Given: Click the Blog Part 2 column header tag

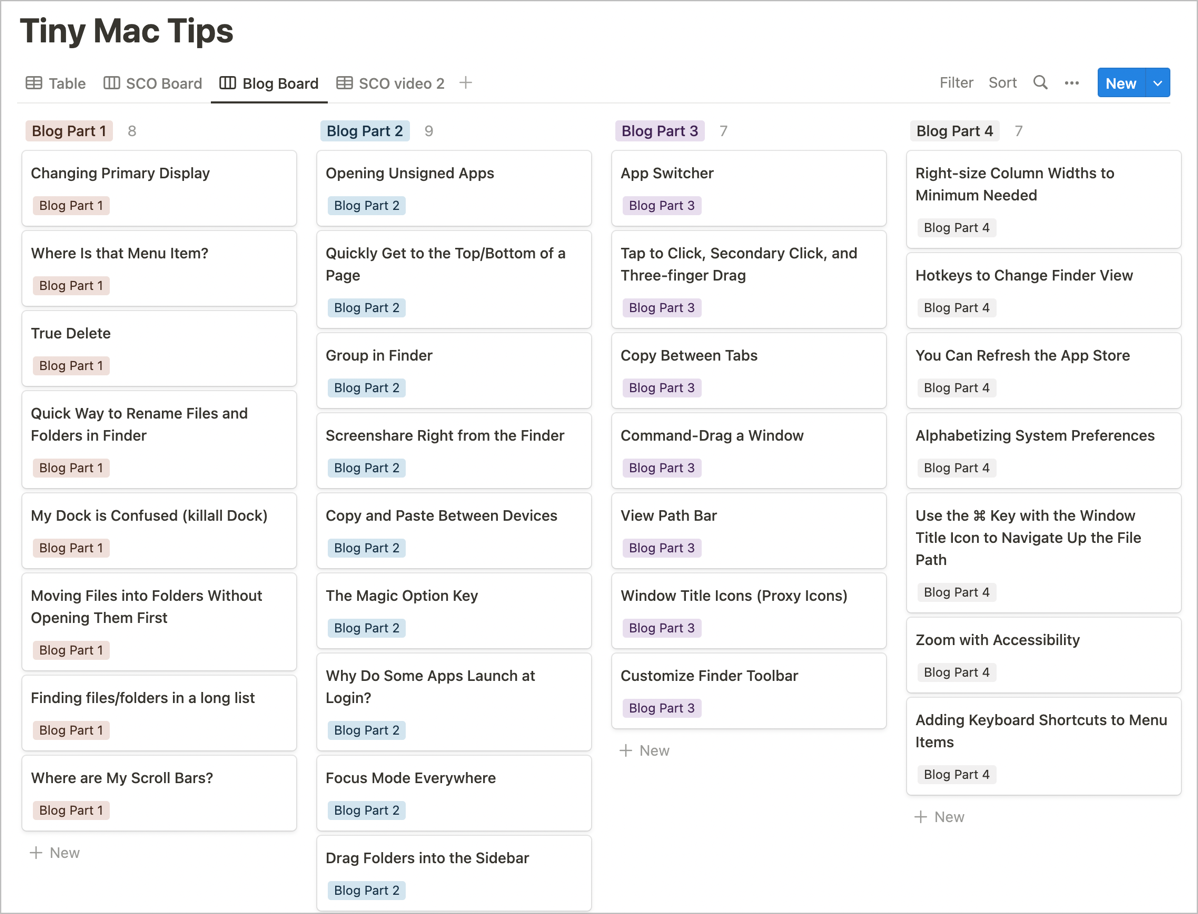Looking at the screenshot, I should tap(365, 131).
